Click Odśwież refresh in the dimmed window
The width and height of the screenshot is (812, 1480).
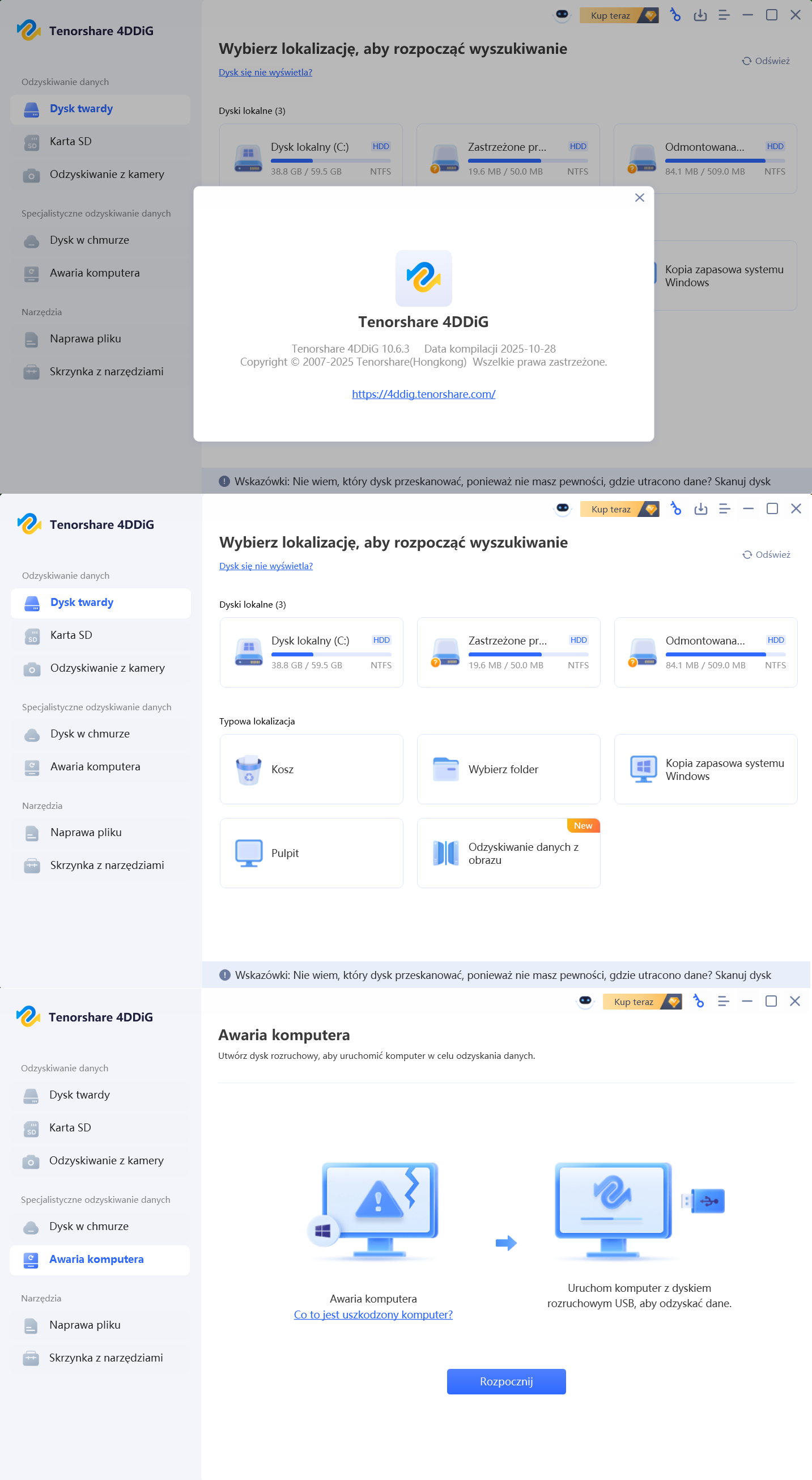click(766, 61)
